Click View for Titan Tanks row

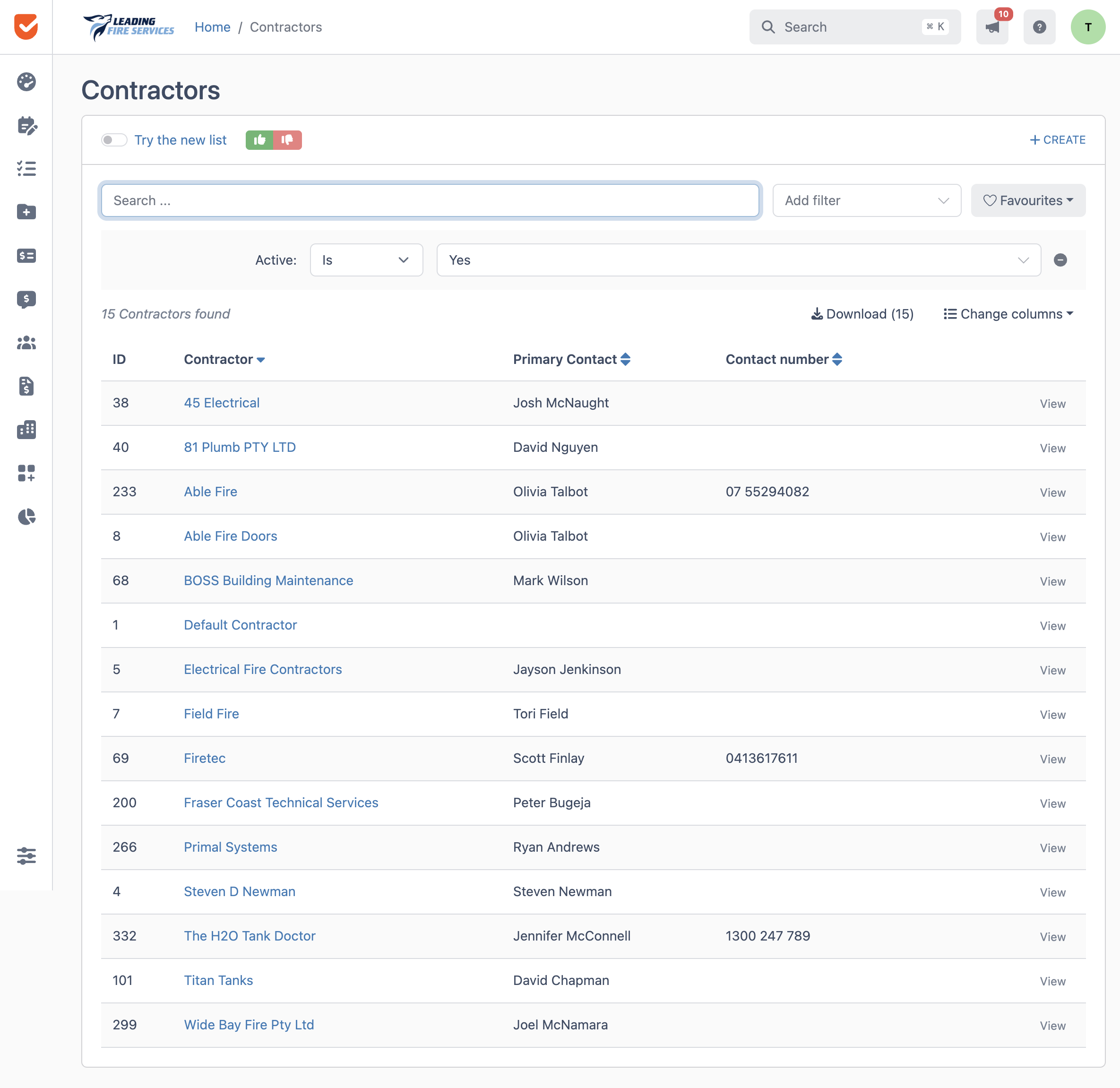coord(1052,981)
